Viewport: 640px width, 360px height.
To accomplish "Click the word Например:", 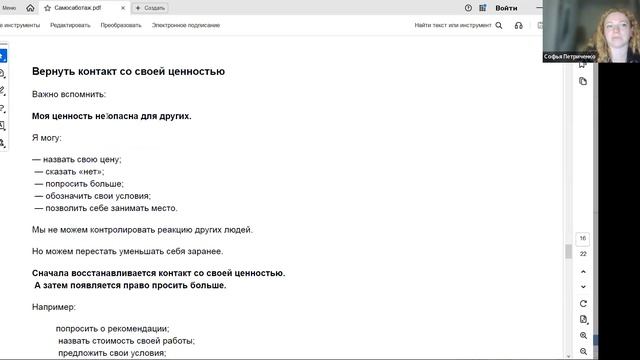I will 54,307.
